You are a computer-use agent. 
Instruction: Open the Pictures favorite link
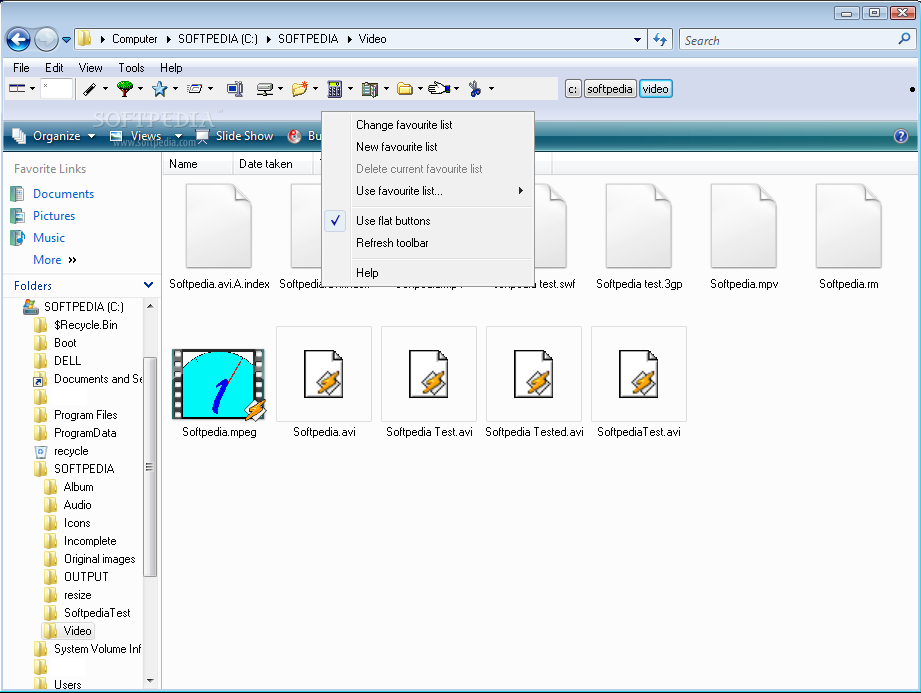[54, 216]
